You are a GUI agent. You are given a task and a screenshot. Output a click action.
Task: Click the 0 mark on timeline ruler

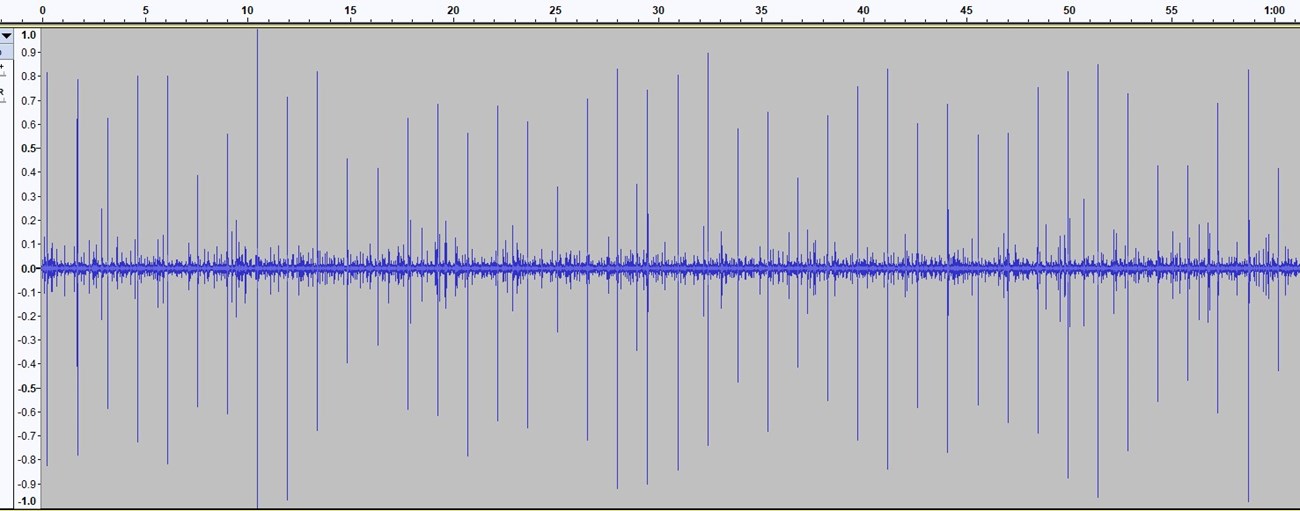click(x=42, y=10)
